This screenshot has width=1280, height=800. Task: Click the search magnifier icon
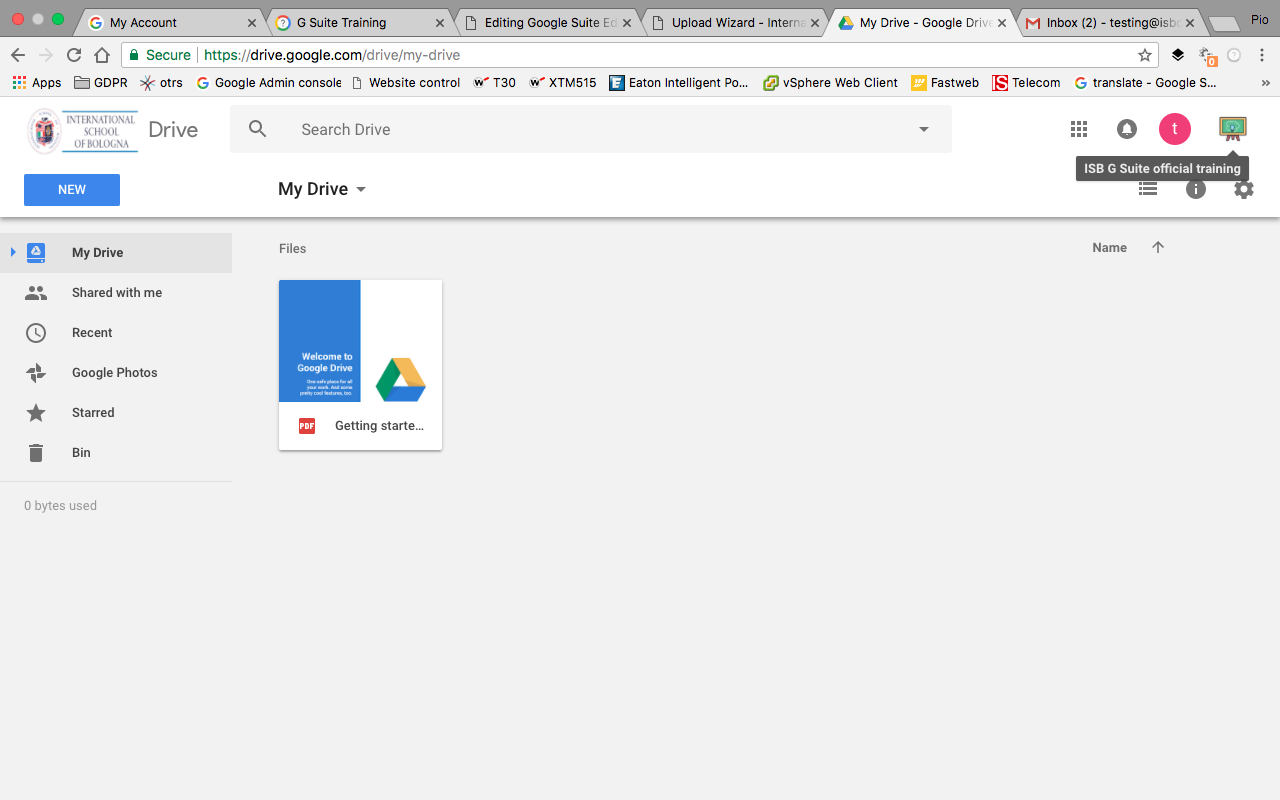click(x=258, y=129)
